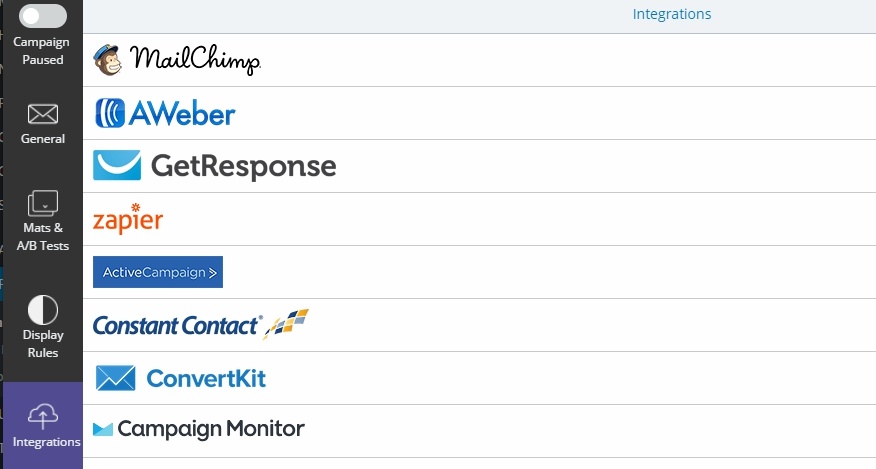
Task: Toggle the Campaign Paused switch
Action: pyautogui.click(x=42, y=16)
